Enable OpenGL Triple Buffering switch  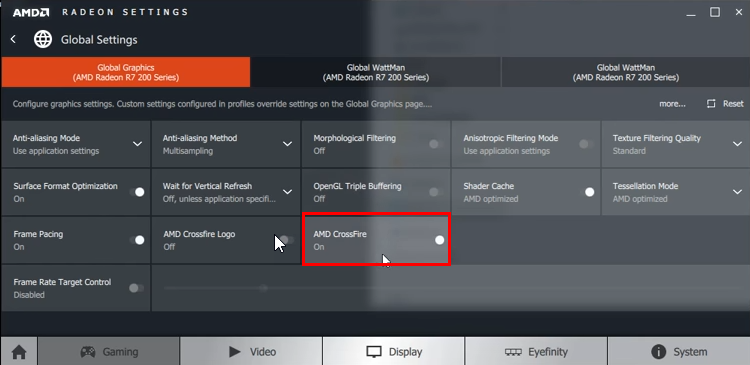(435, 192)
